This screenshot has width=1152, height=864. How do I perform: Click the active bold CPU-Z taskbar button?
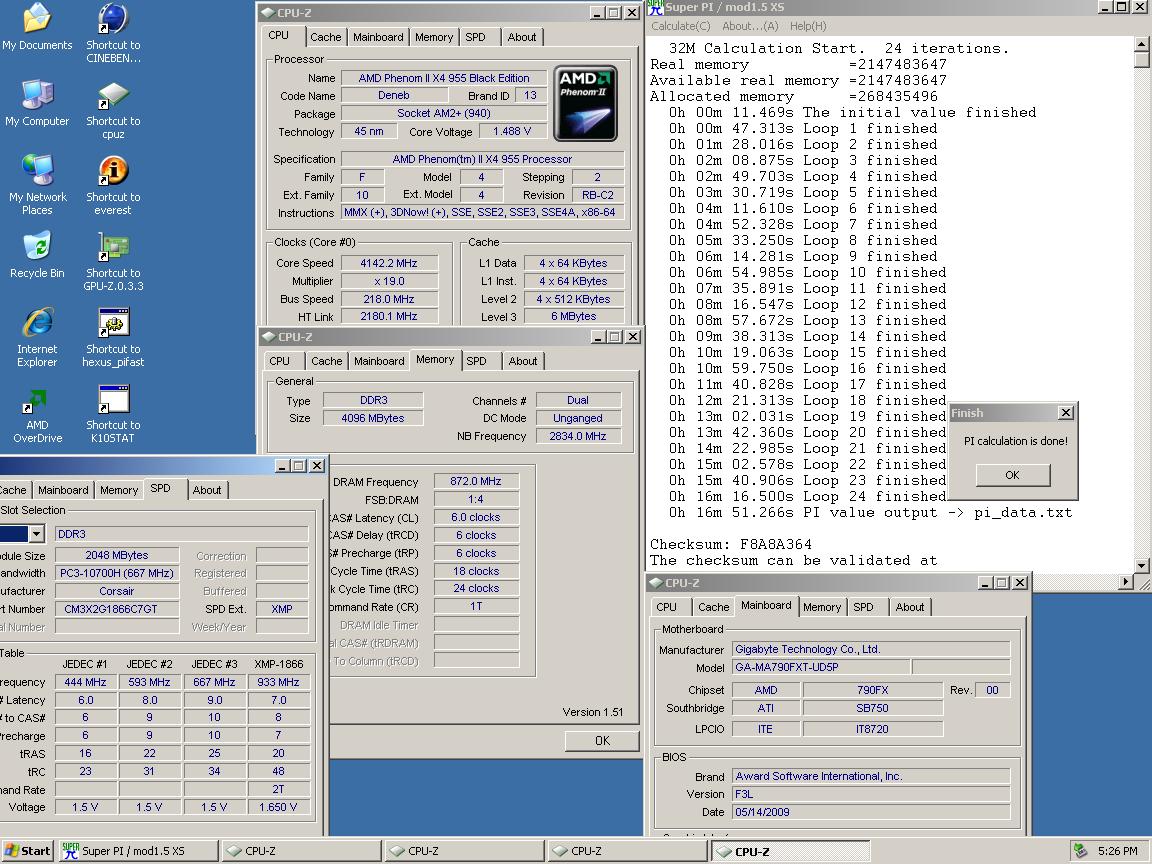point(790,852)
